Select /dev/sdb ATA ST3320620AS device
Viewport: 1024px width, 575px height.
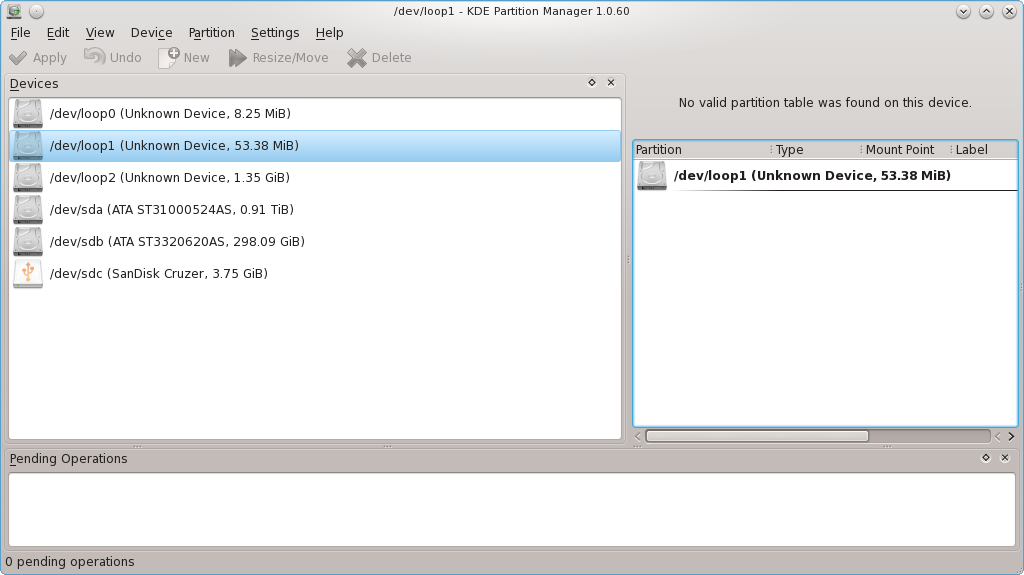(177, 242)
